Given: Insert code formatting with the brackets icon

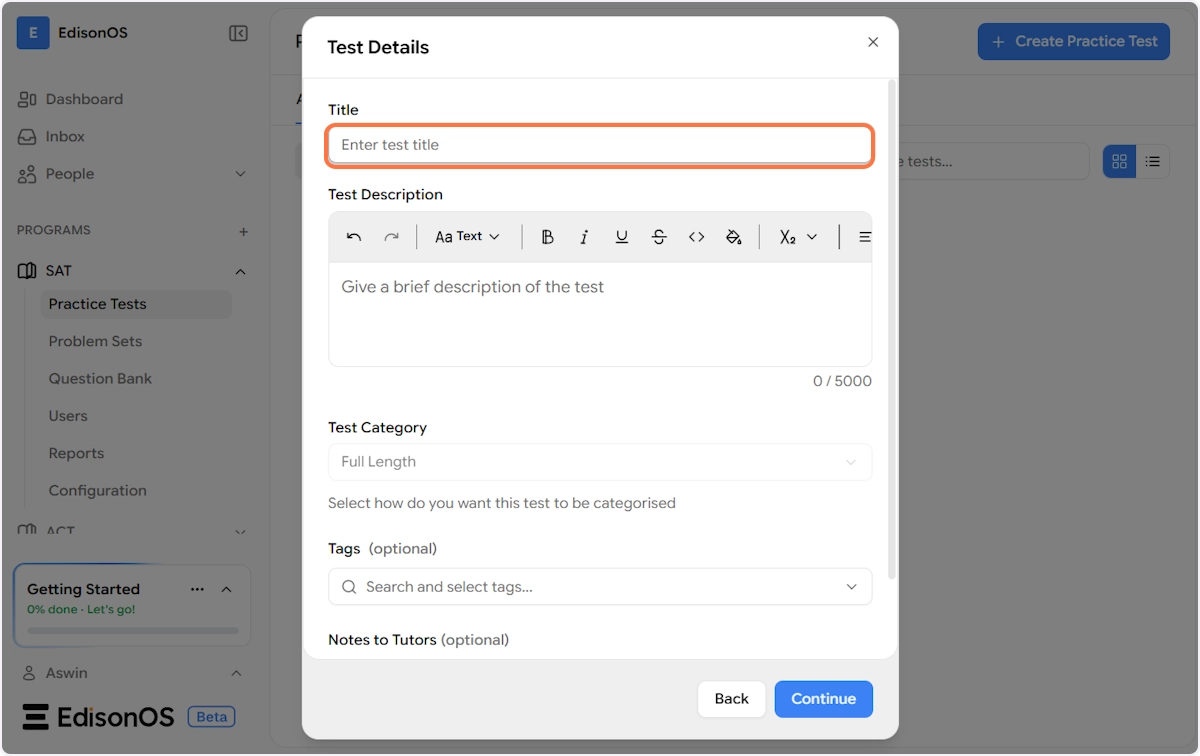Looking at the screenshot, I should pyautogui.click(x=696, y=237).
